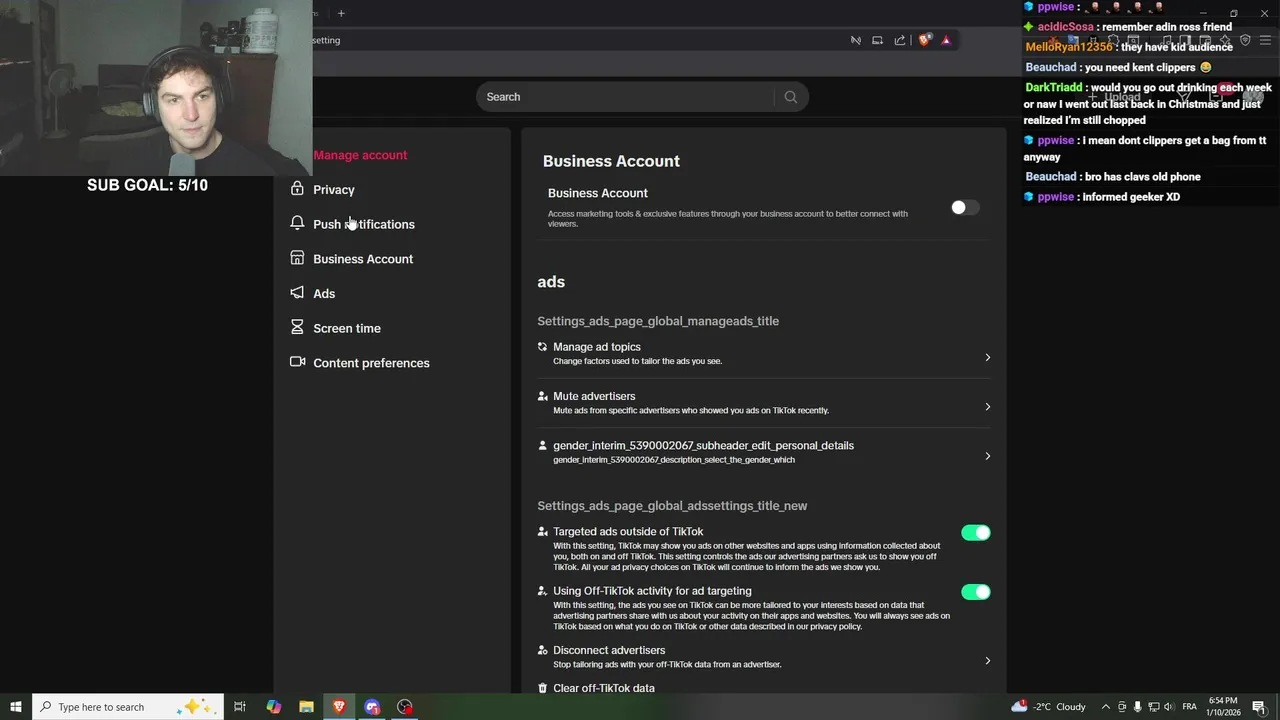The height and width of the screenshot is (720, 1280).
Task: Open OBS Studio from the taskbar
Action: (405, 707)
